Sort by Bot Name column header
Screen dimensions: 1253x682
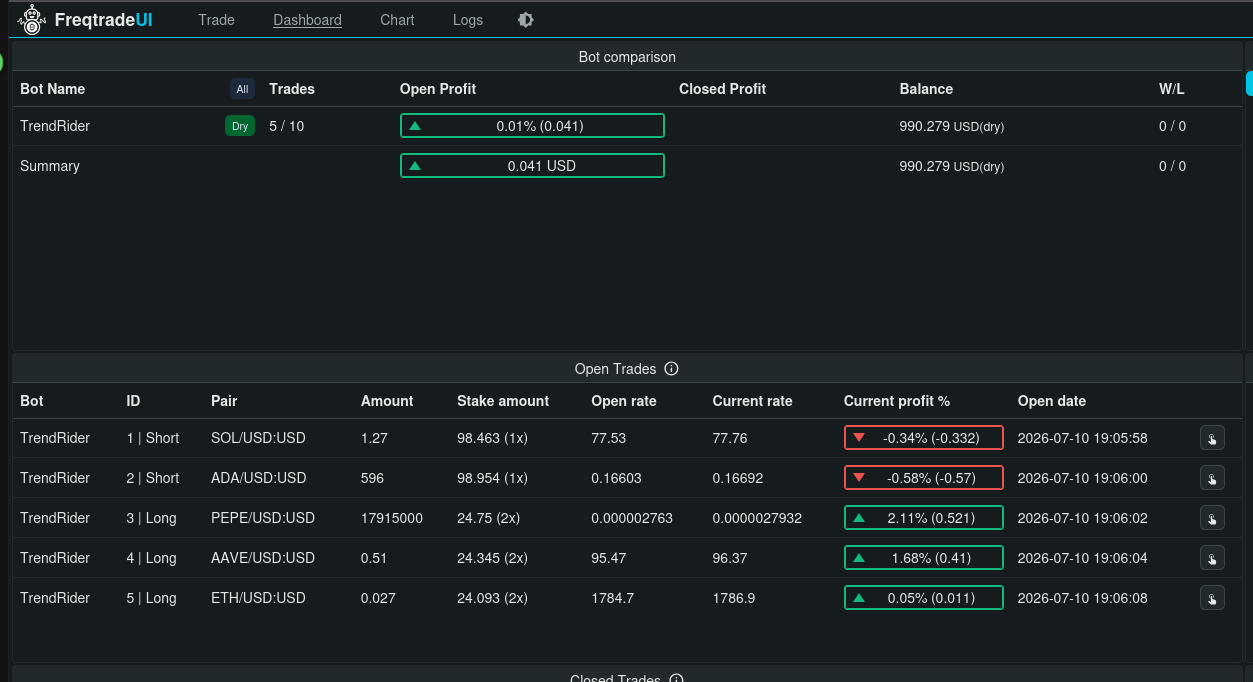pos(53,89)
